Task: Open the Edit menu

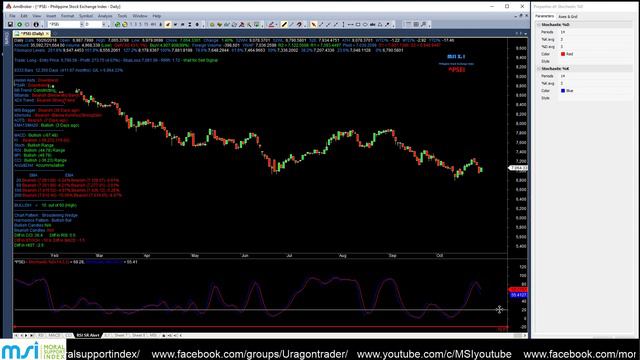Action: [x=24, y=16]
